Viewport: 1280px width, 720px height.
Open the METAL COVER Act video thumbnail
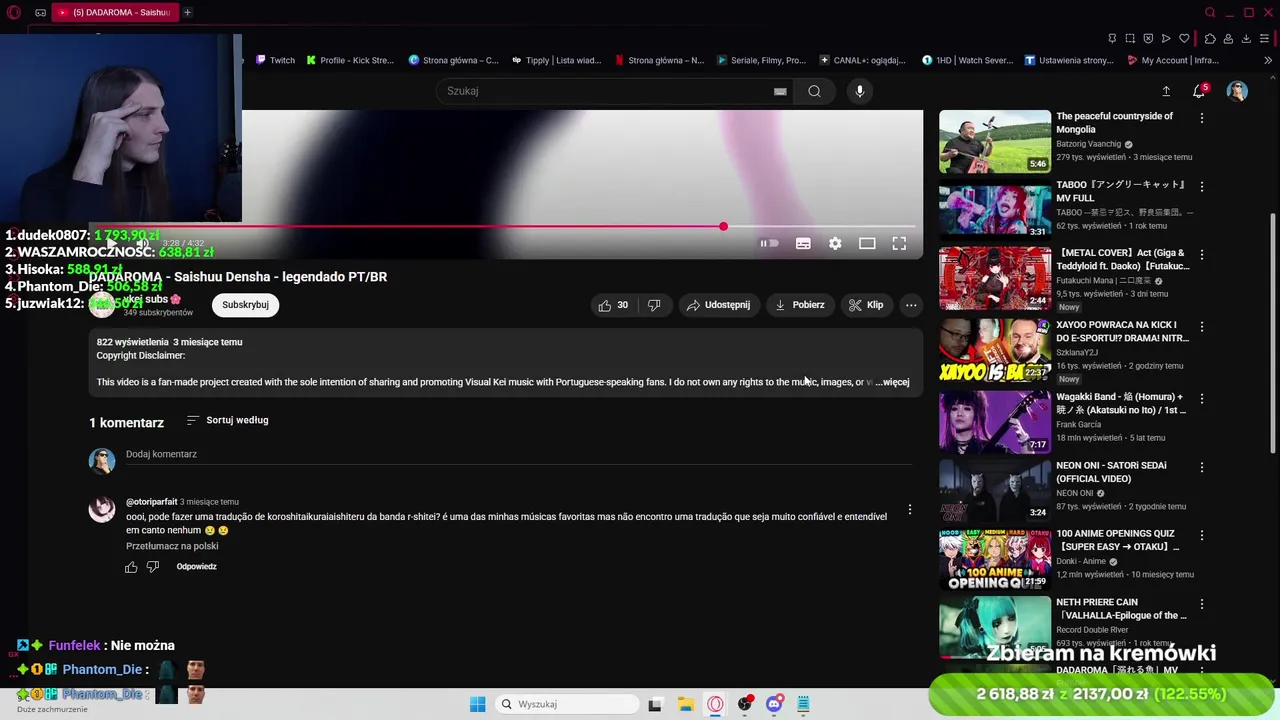pos(995,279)
